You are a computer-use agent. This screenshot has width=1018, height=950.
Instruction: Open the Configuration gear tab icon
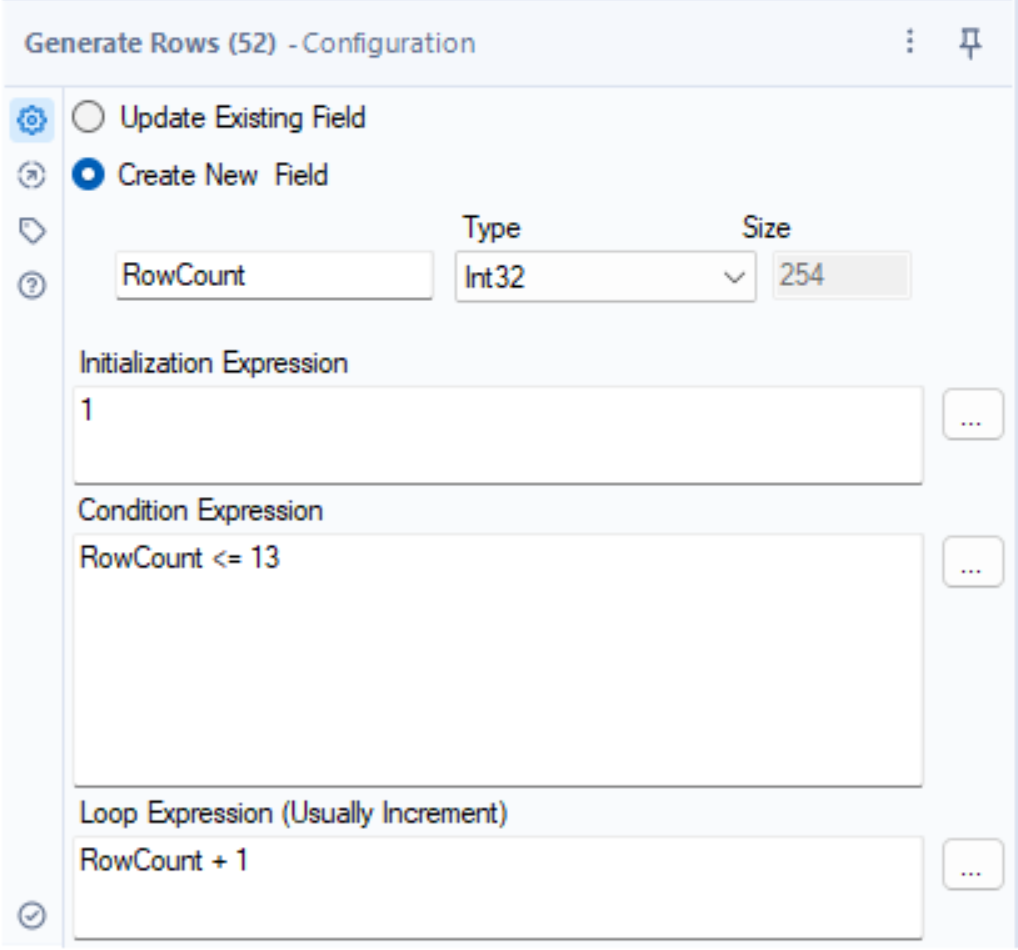tap(33, 120)
